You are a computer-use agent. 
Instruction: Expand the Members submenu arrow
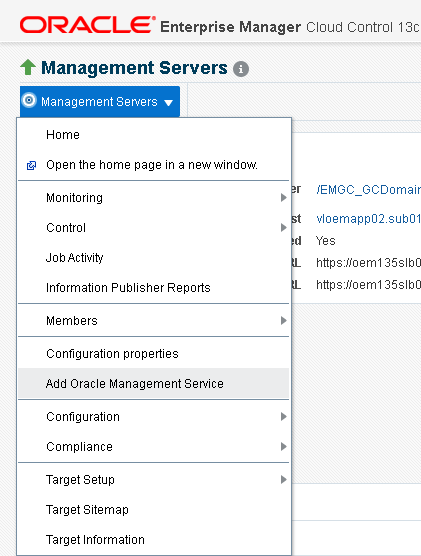[283, 321]
